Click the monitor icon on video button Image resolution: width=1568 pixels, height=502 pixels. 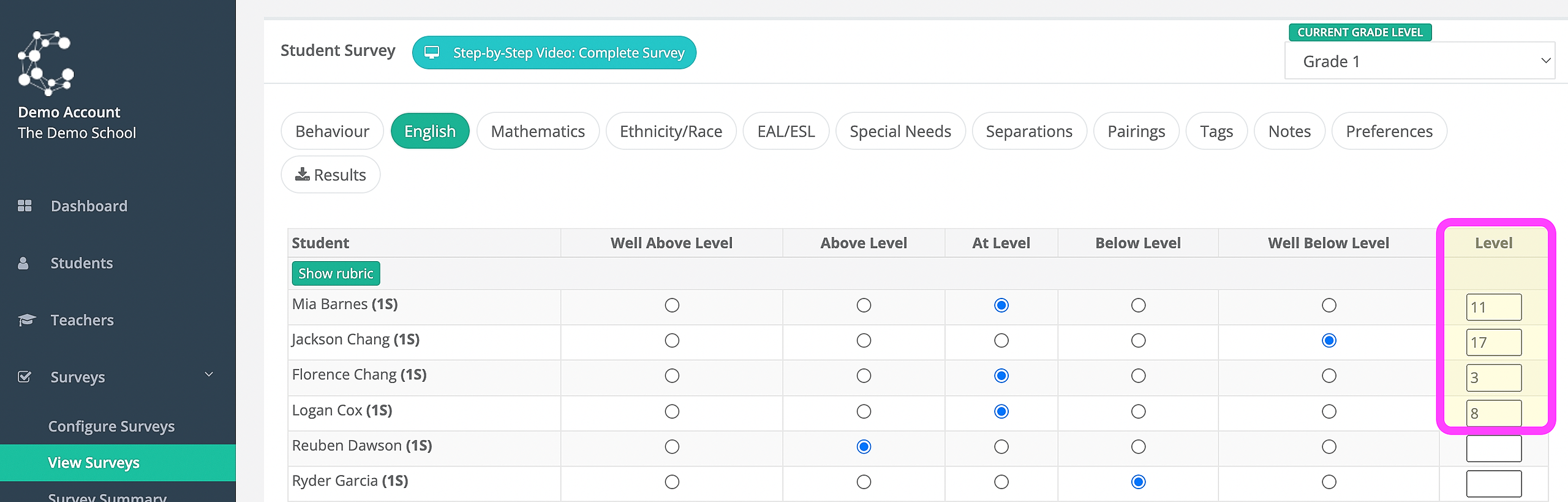click(x=432, y=53)
